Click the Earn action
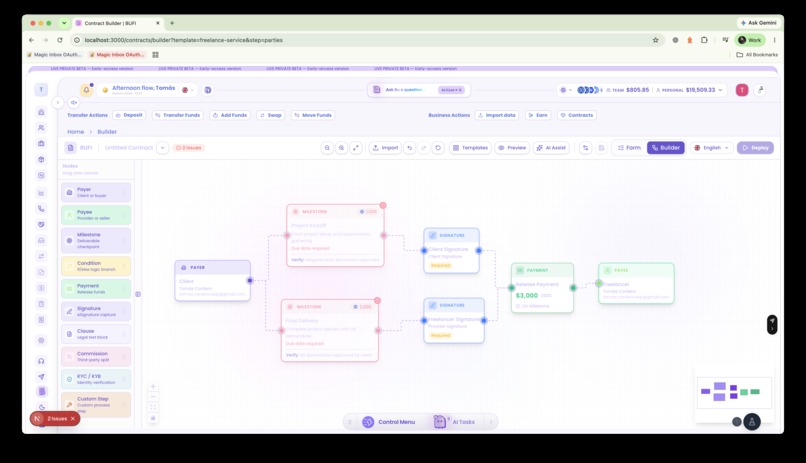 tap(538, 115)
